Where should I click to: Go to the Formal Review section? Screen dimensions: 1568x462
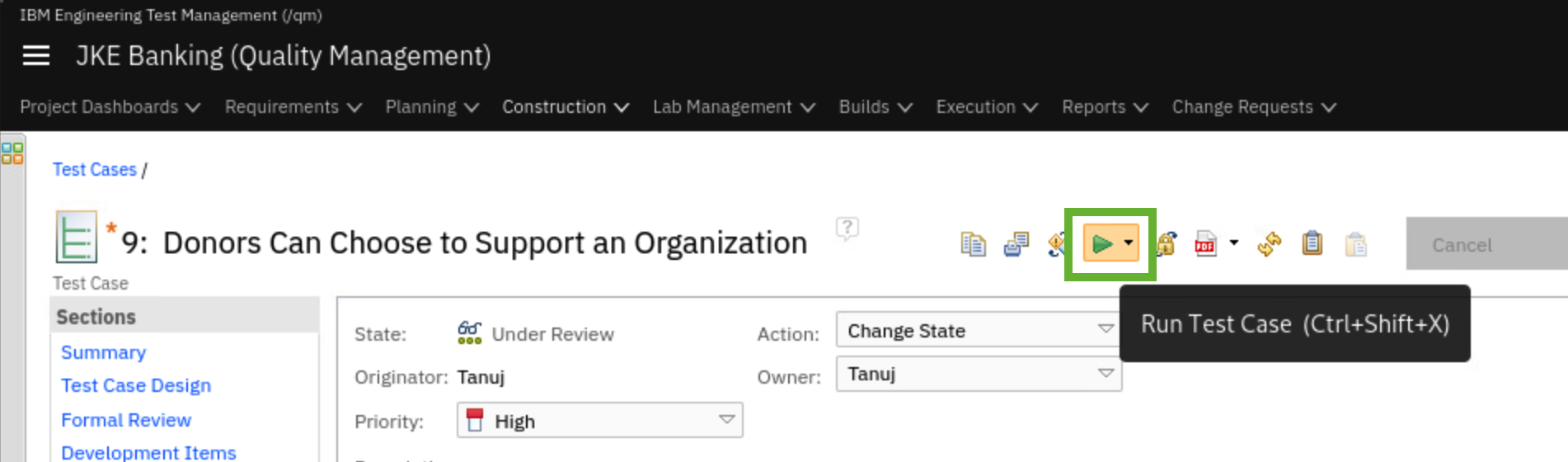click(x=126, y=421)
